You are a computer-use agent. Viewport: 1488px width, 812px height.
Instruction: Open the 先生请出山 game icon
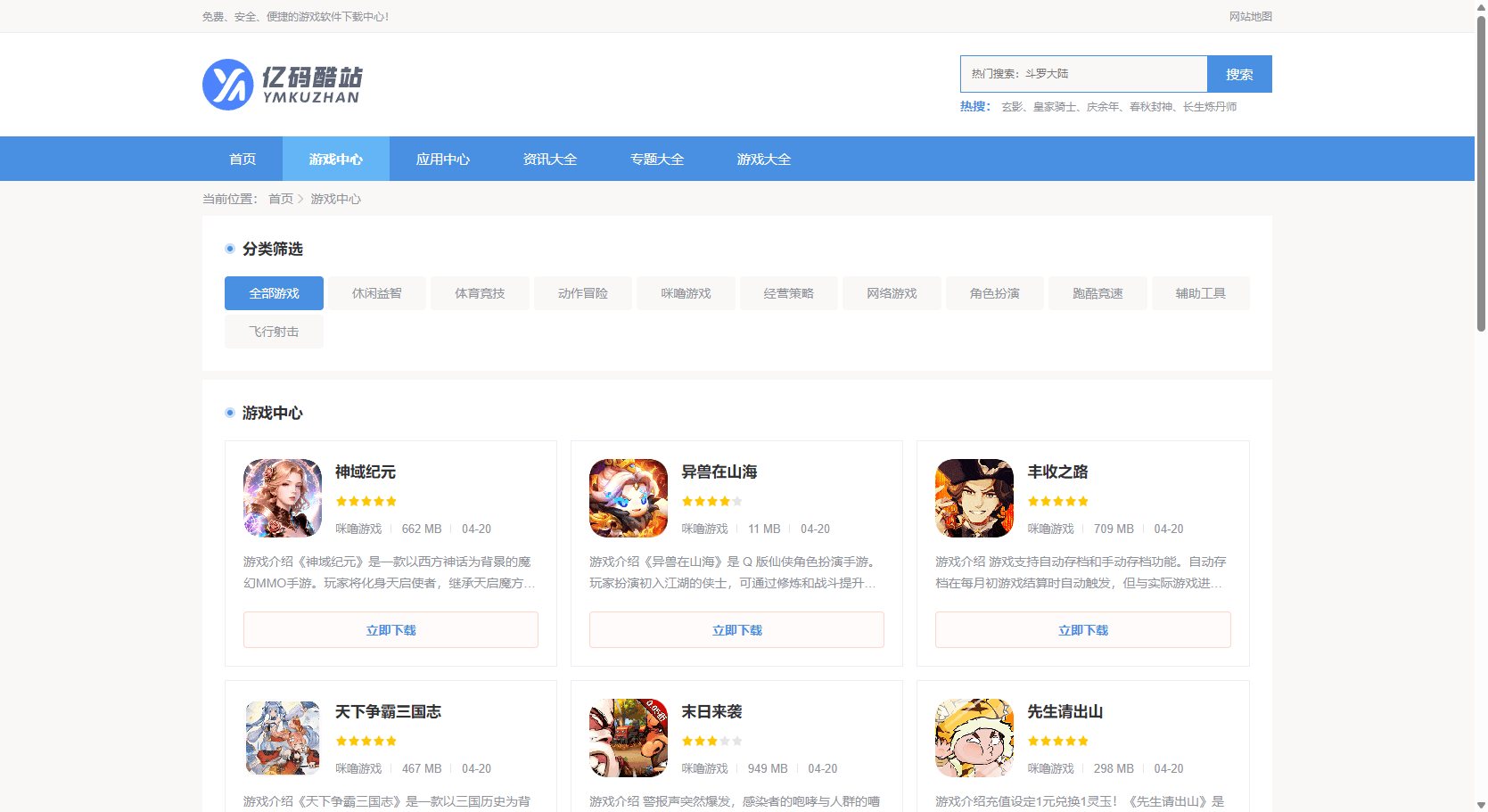[974, 738]
